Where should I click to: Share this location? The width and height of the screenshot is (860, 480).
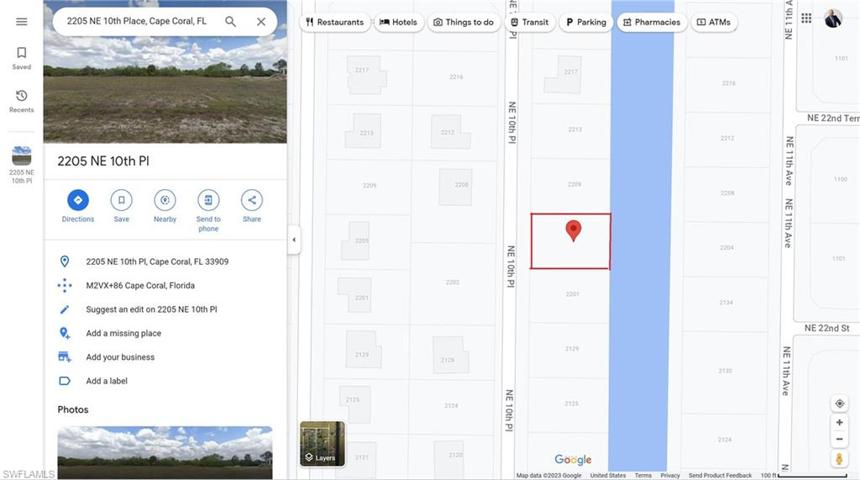click(x=252, y=206)
